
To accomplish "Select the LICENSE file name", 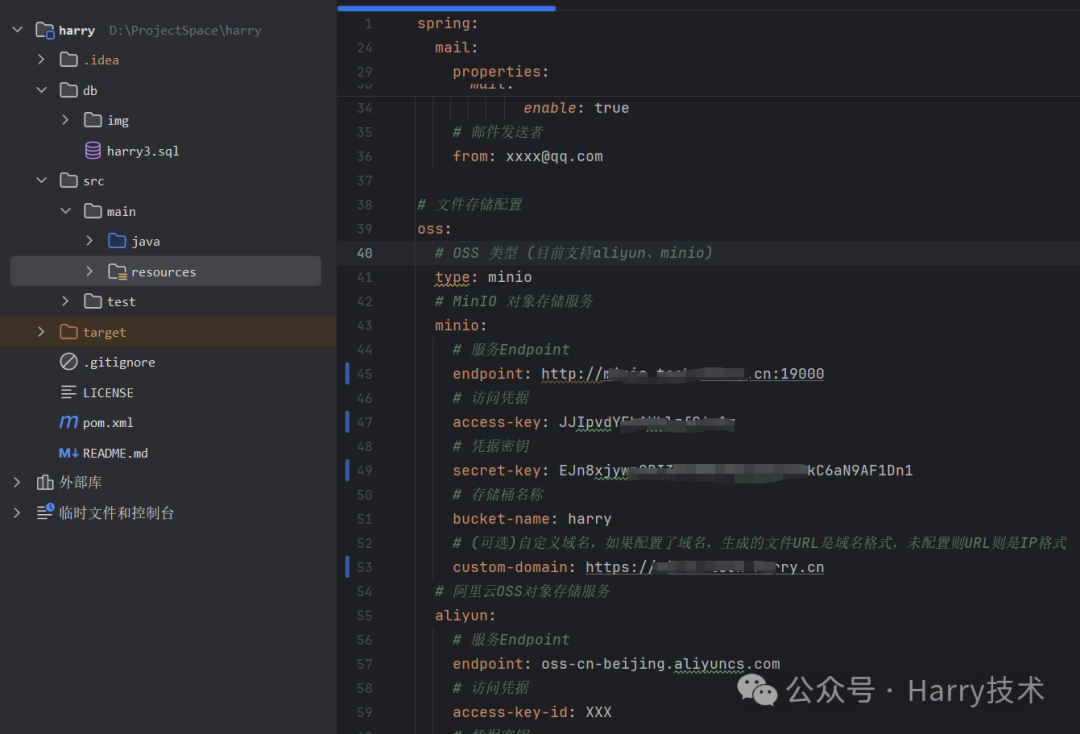I will (x=108, y=392).
